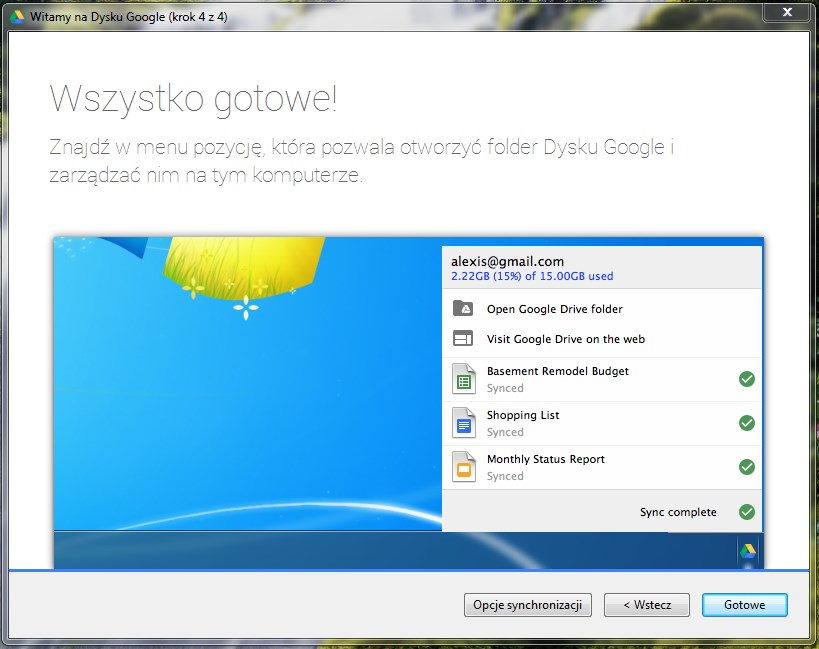Screen dimensions: 819x649
Task: Click the '2.22GB (15%) of 15.00GB used' text
Action: pos(532,276)
